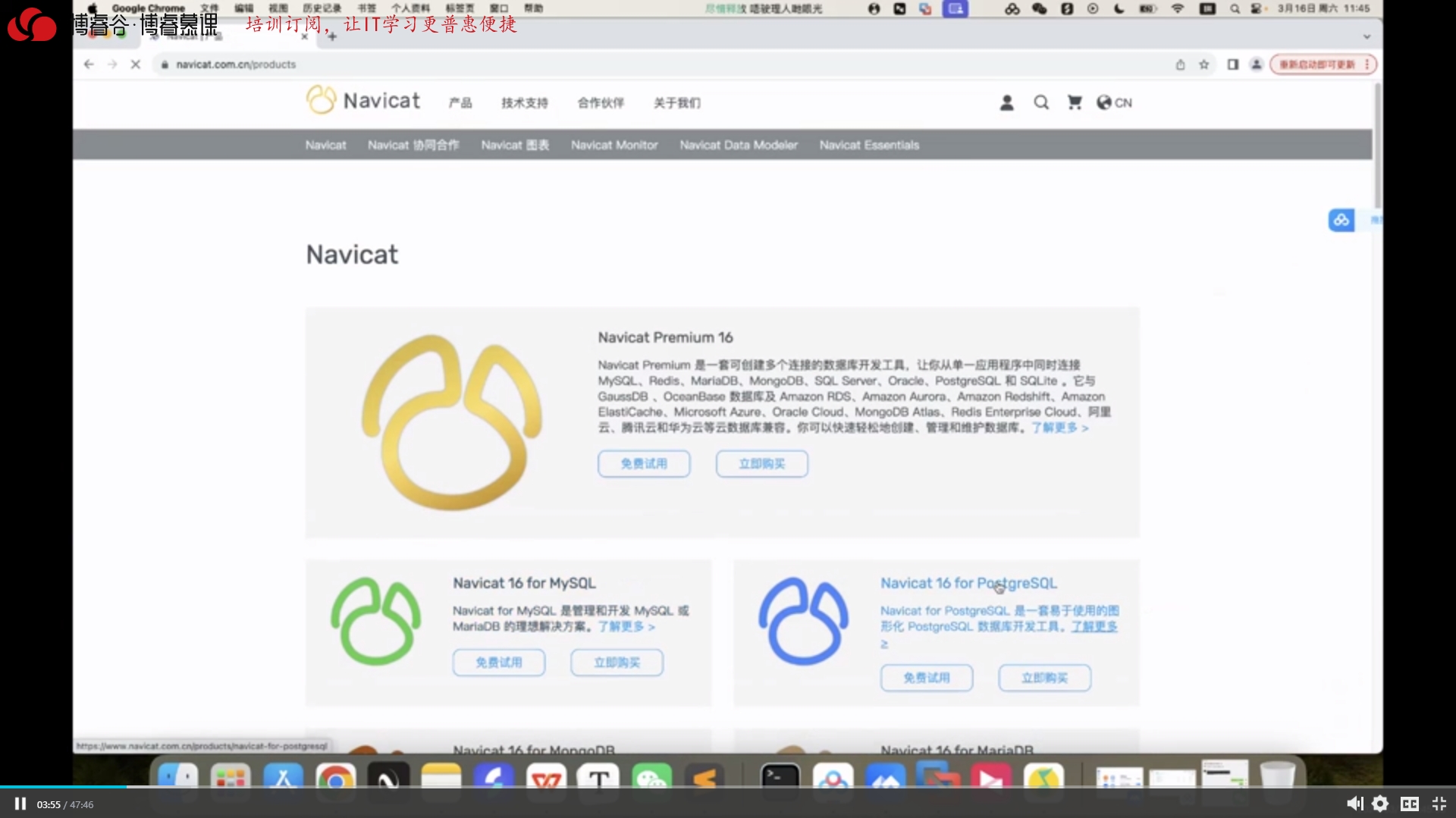Open Finder from the Dock
Viewport: 1456px width, 818px height.
[x=177, y=781]
